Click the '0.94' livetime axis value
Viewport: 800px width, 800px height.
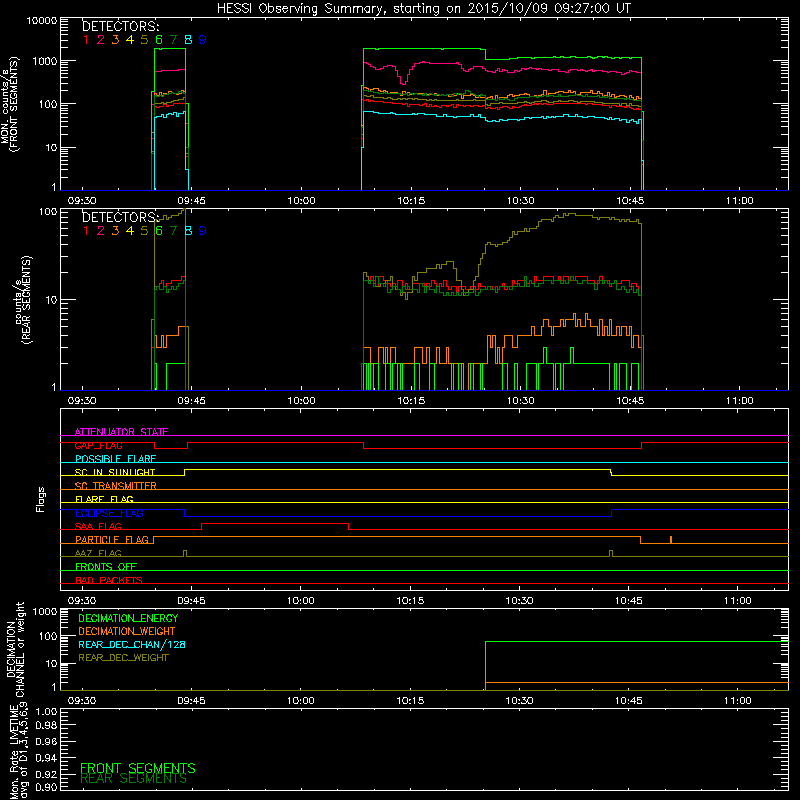tap(46, 758)
